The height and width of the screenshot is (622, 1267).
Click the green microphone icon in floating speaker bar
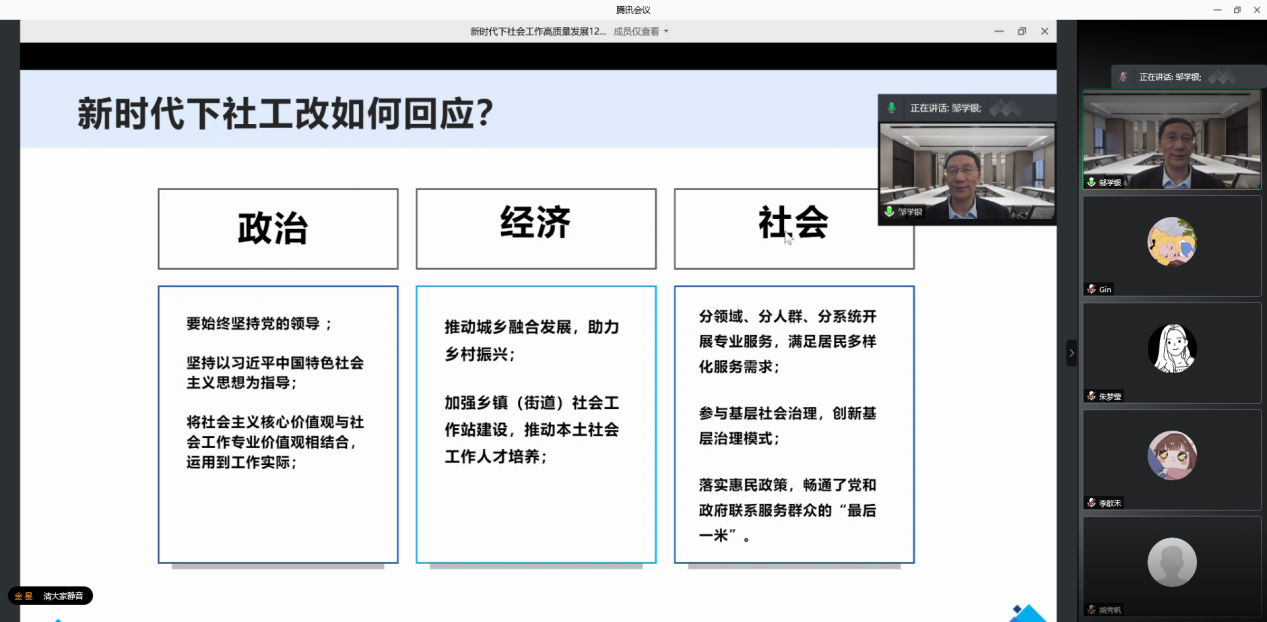(x=892, y=108)
